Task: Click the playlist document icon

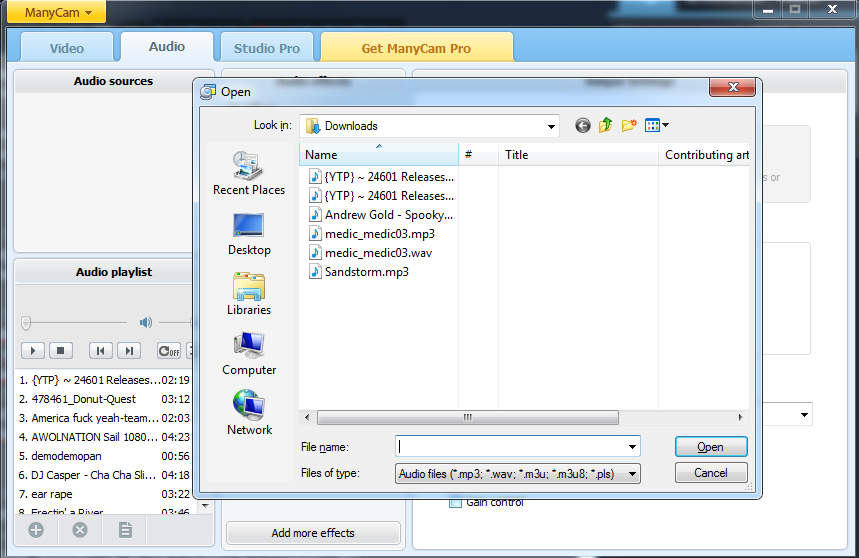Action: [x=125, y=530]
